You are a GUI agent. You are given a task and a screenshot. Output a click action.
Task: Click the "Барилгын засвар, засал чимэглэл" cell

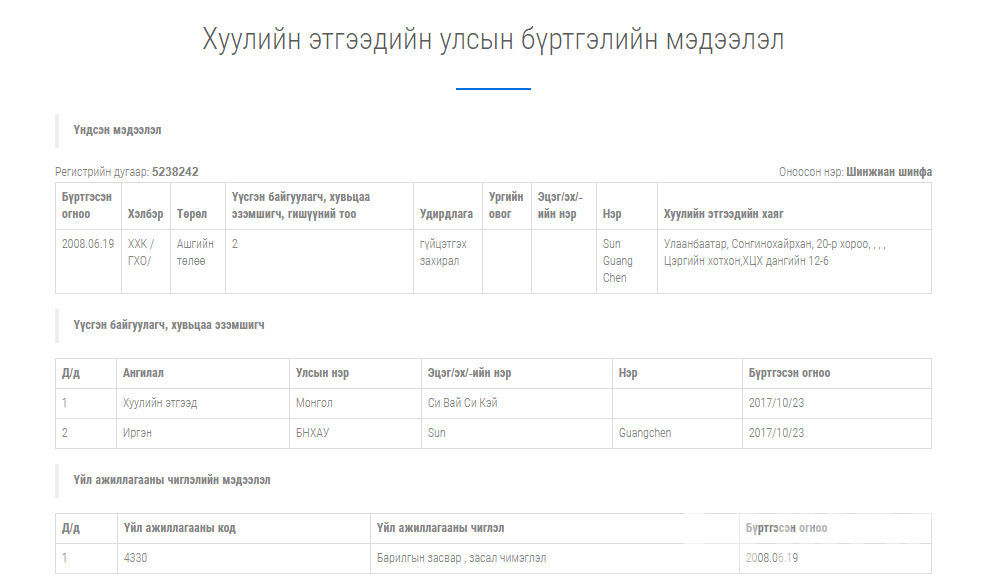pyautogui.click(x=461, y=557)
